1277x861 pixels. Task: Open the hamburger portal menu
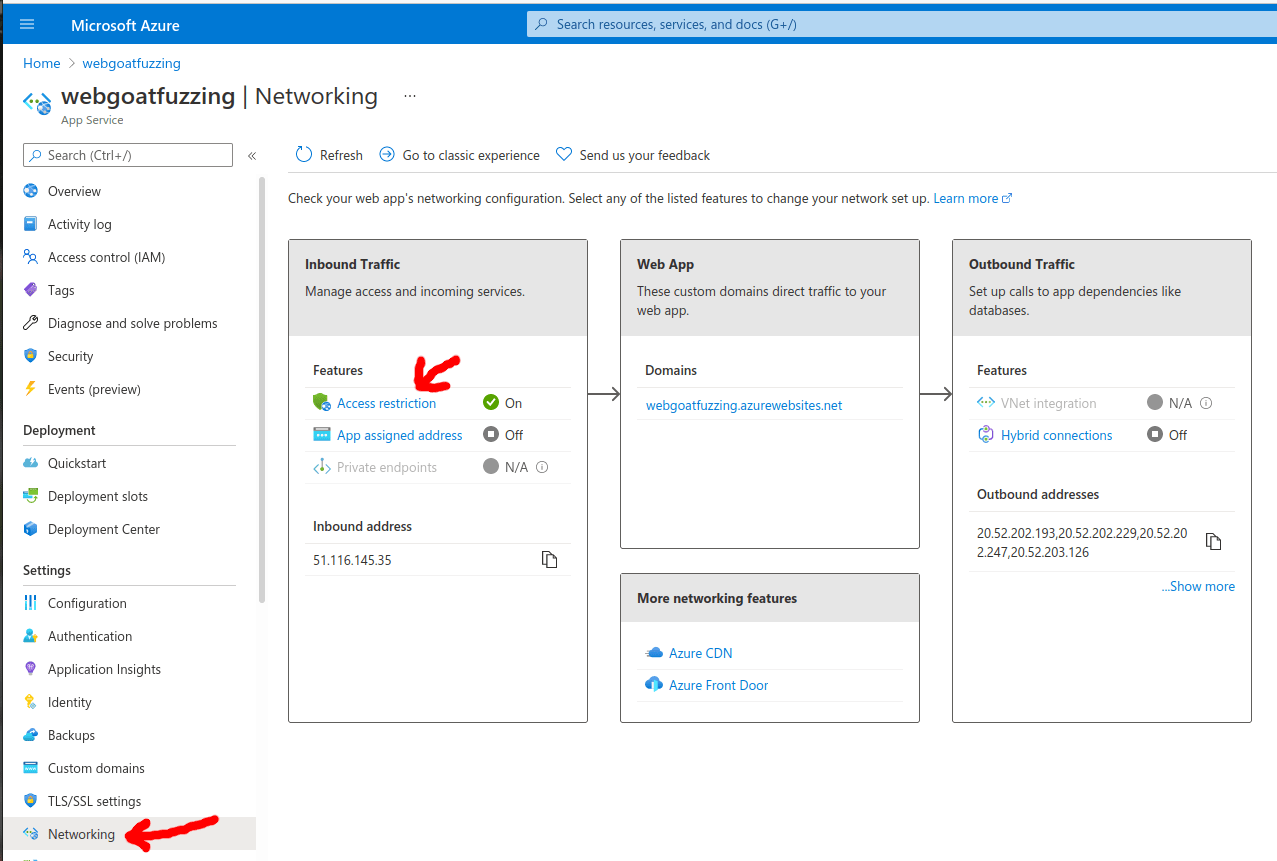(27, 24)
